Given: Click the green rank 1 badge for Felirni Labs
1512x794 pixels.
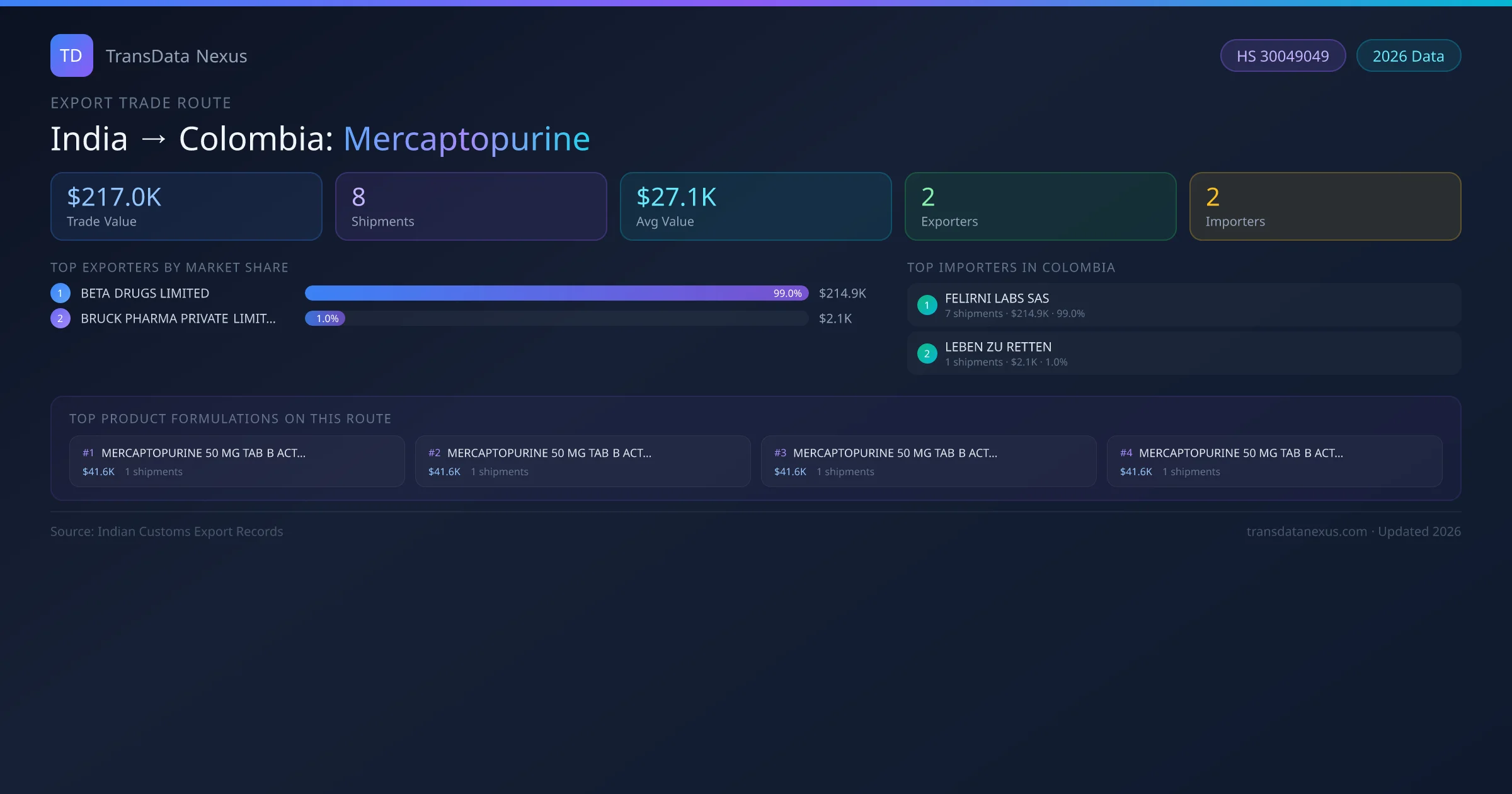Looking at the screenshot, I should (927, 305).
